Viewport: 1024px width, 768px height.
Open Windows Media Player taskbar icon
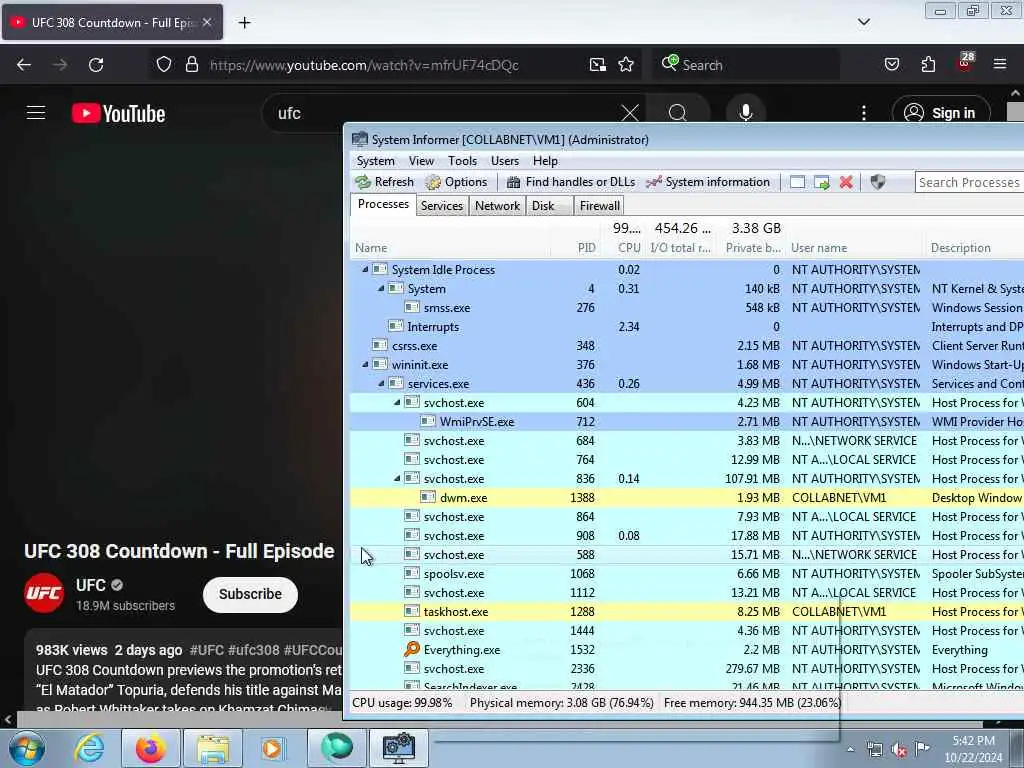(x=272, y=748)
